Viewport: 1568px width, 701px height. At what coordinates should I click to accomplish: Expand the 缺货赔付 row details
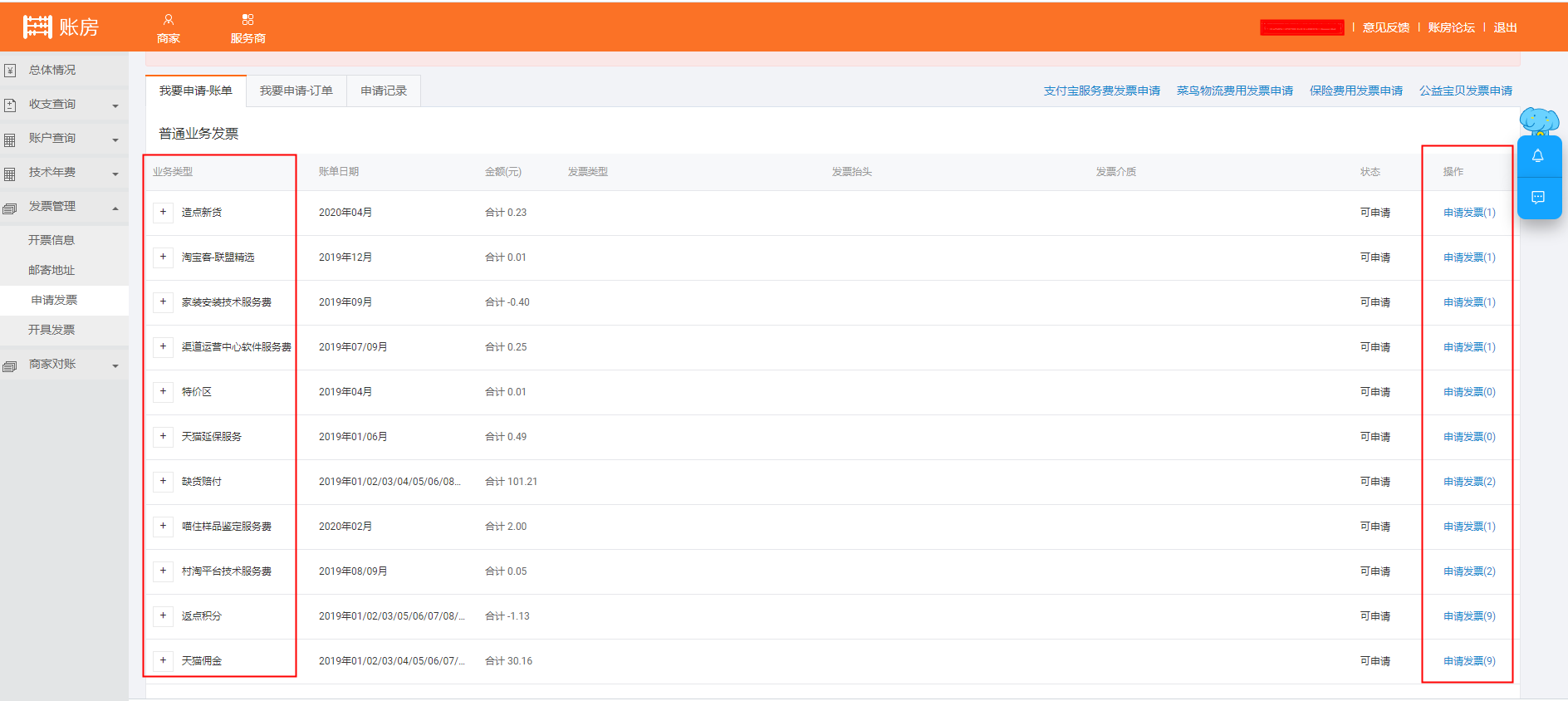click(x=163, y=482)
